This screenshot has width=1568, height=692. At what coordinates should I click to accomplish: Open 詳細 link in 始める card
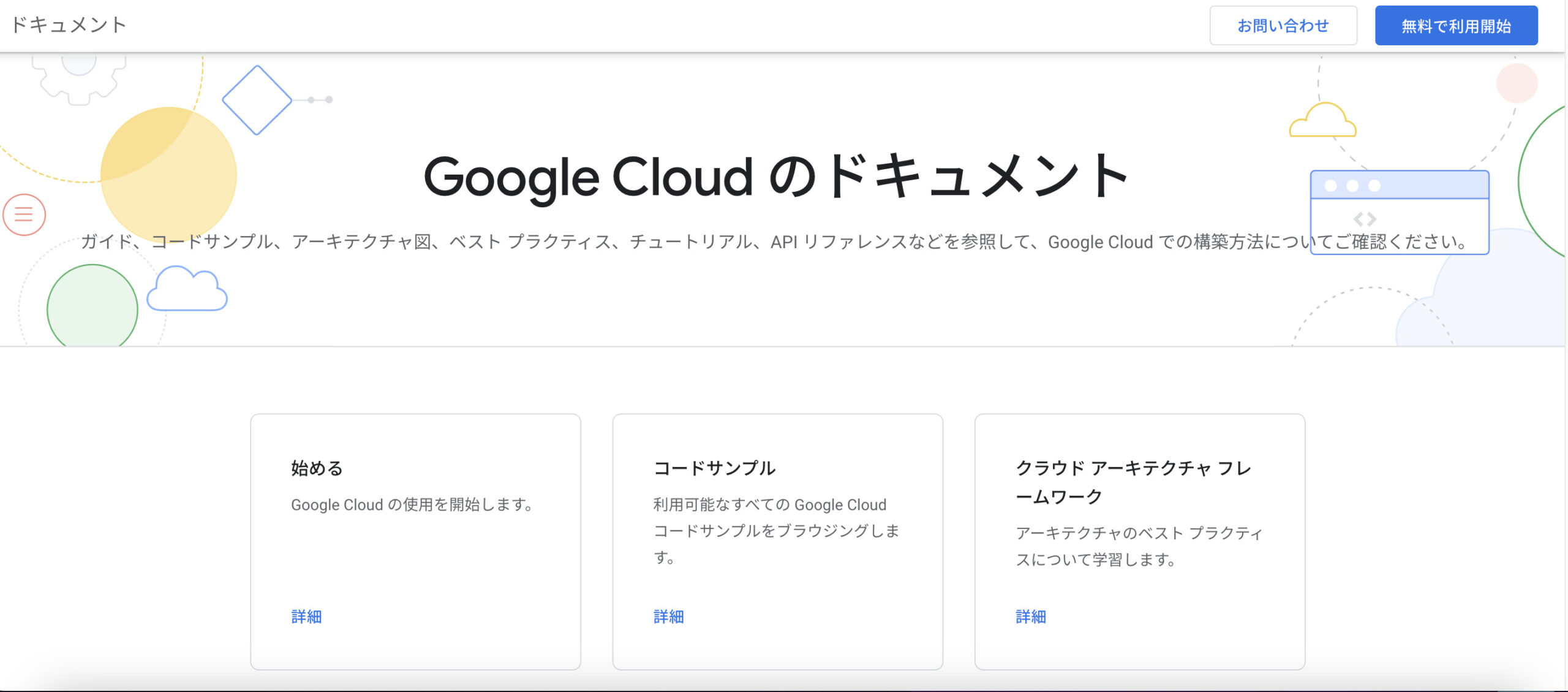point(306,617)
